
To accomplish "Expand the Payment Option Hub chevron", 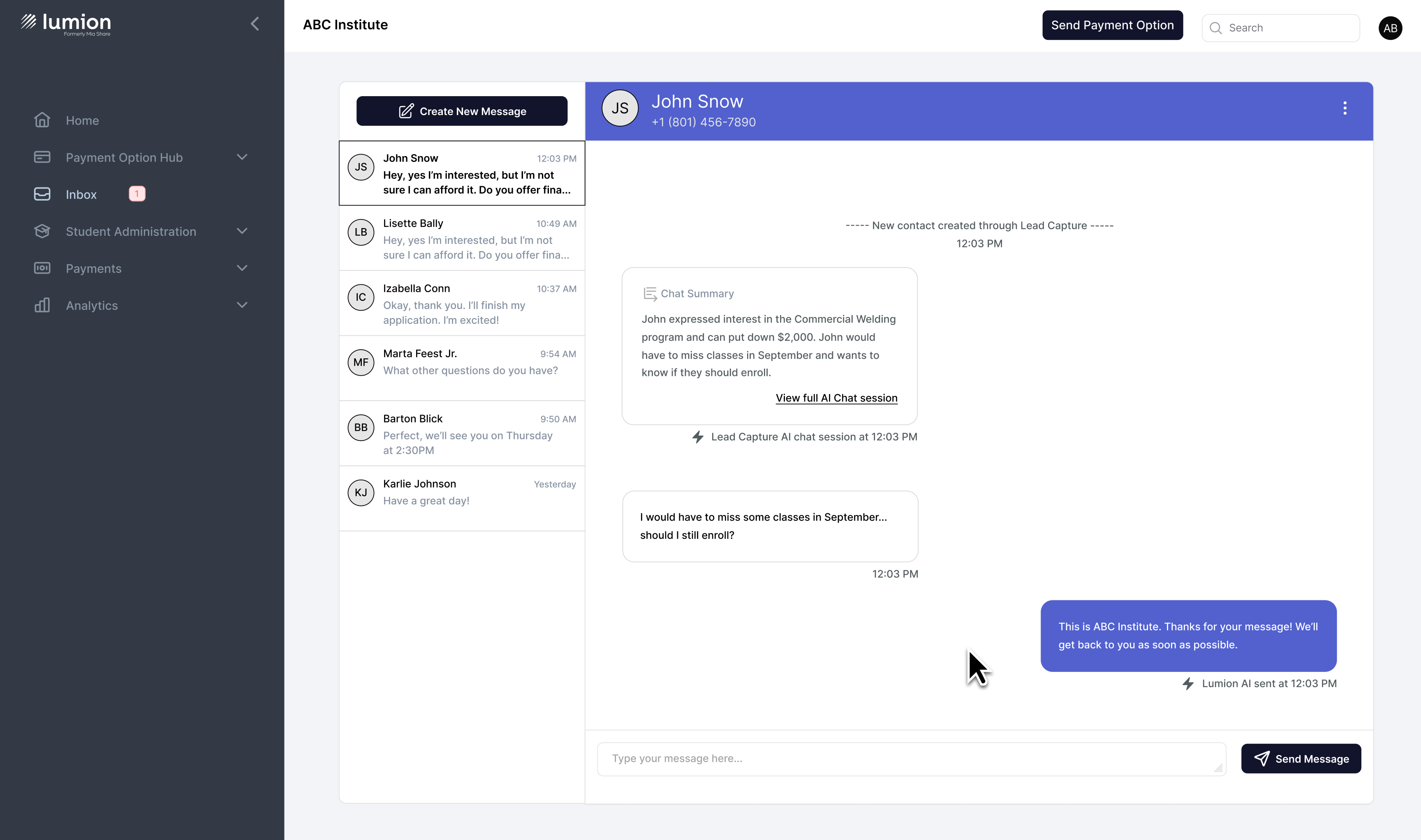I will point(243,157).
